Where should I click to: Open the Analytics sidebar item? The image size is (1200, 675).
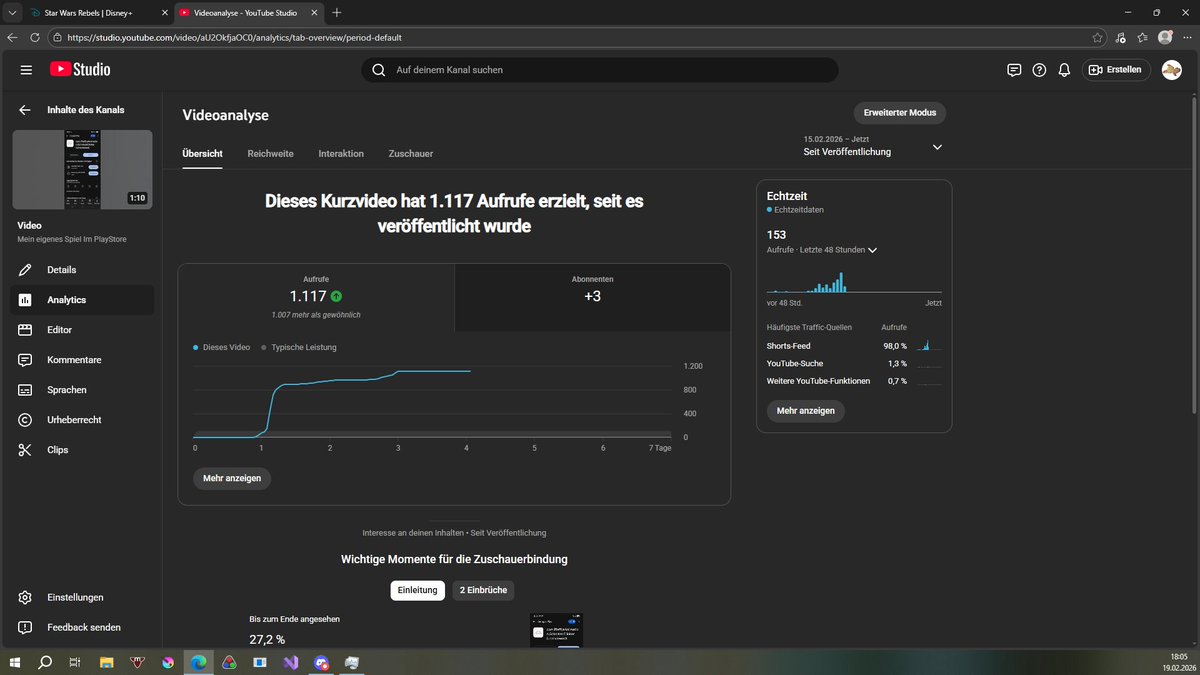(x=82, y=300)
